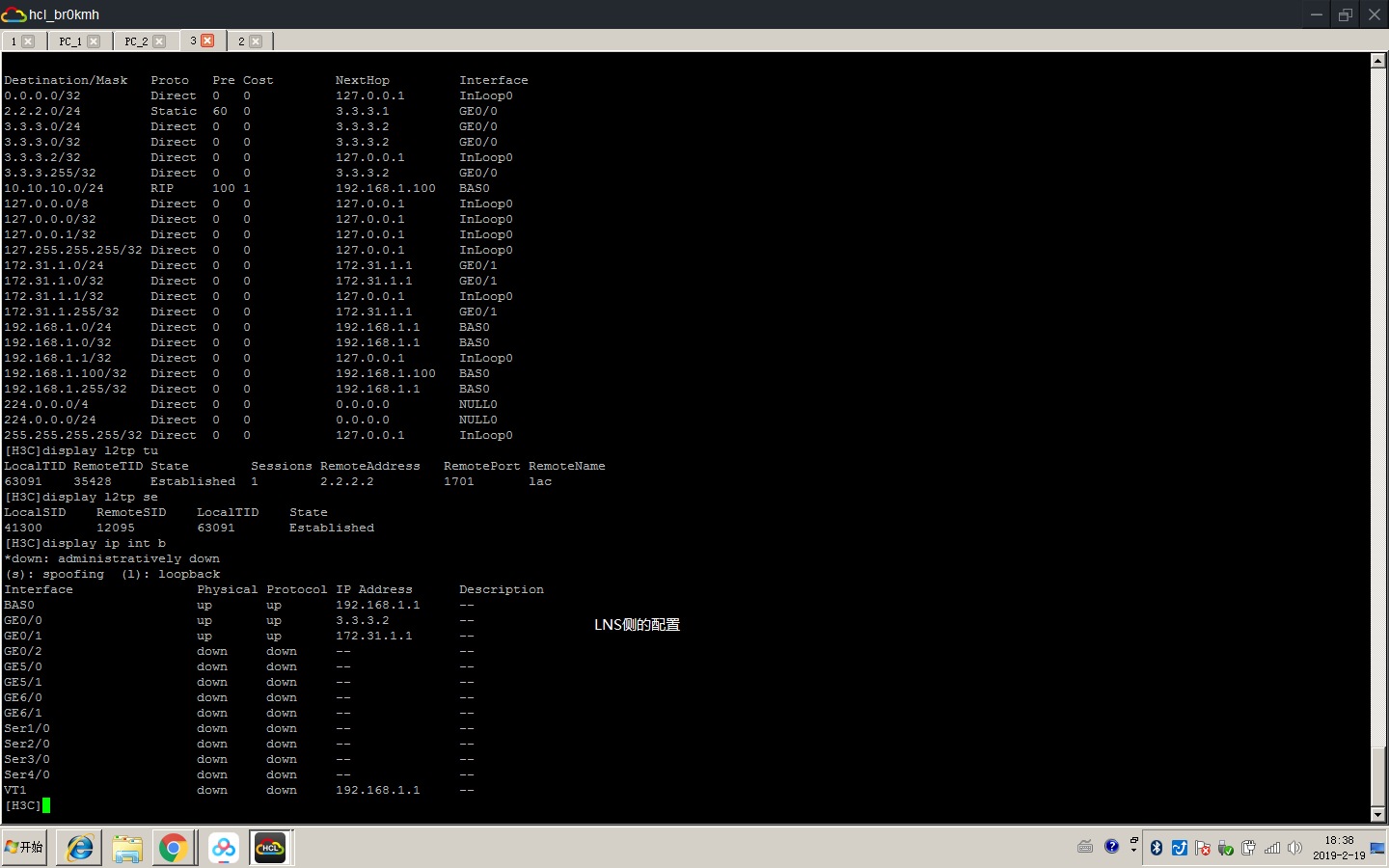This screenshot has height=868, width=1389.
Task: Select the active tab 3
Action: pyautogui.click(x=202, y=41)
